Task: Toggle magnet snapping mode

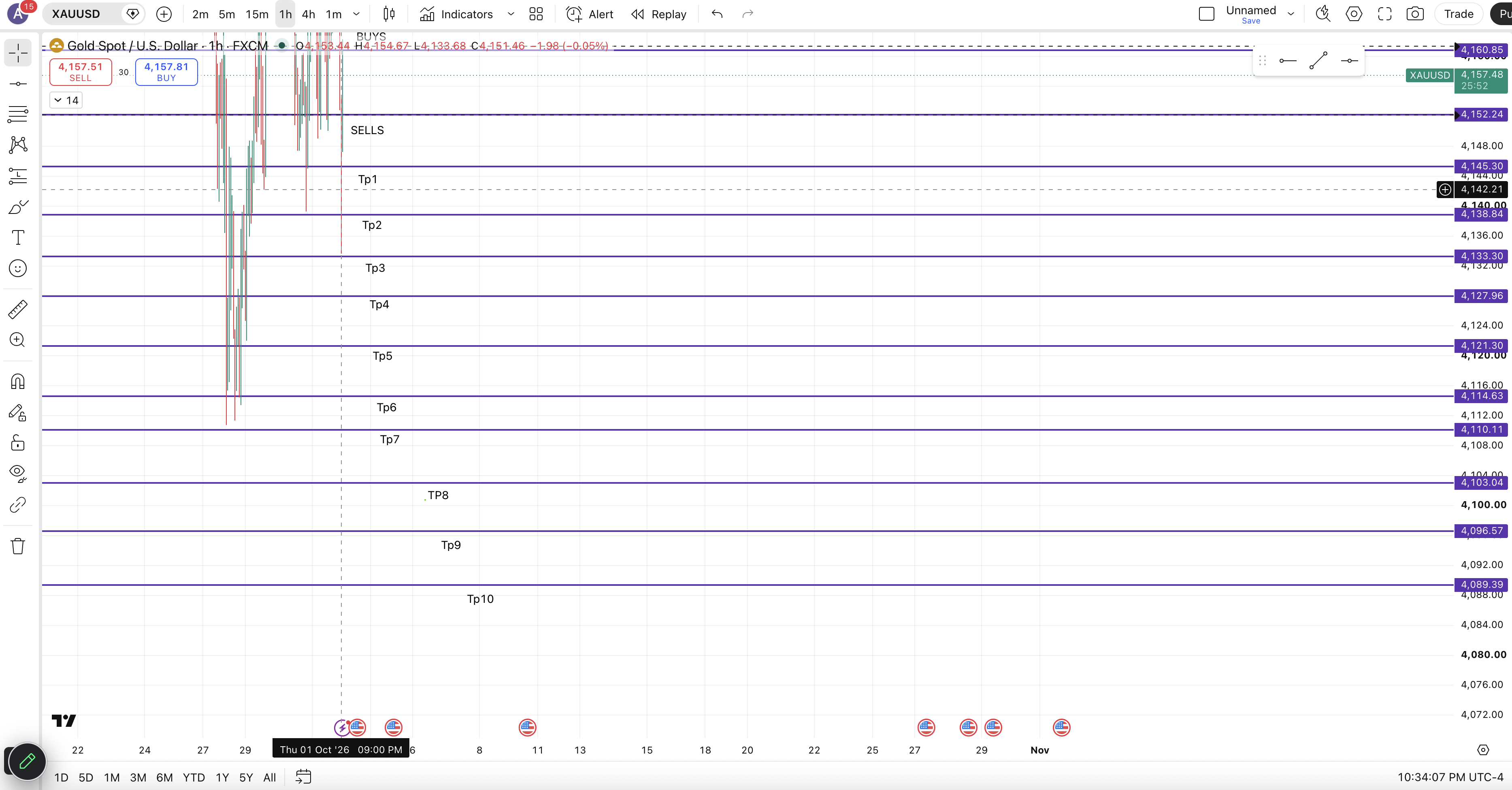Action: point(17,382)
